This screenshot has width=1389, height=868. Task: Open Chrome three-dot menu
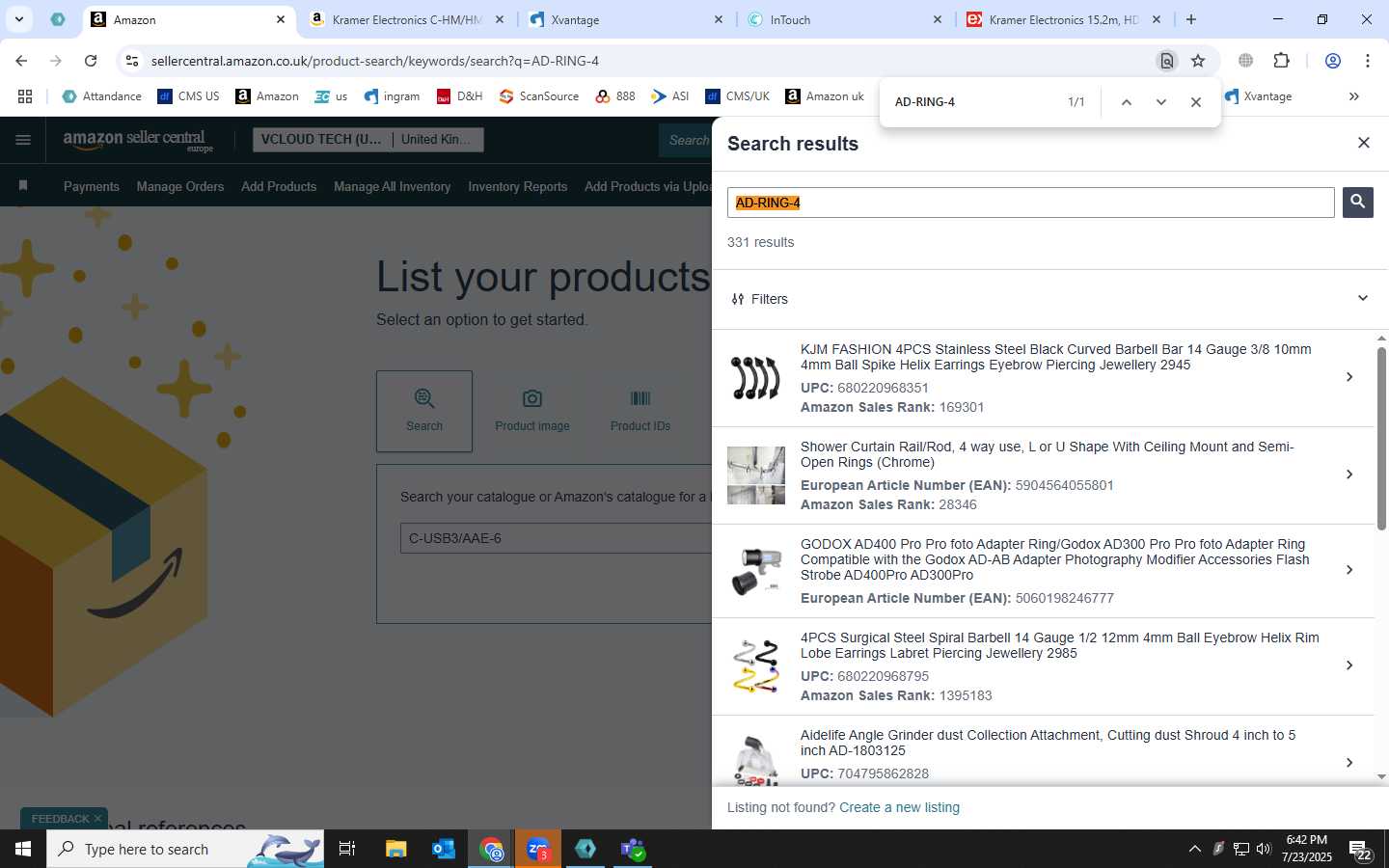coord(1368,61)
